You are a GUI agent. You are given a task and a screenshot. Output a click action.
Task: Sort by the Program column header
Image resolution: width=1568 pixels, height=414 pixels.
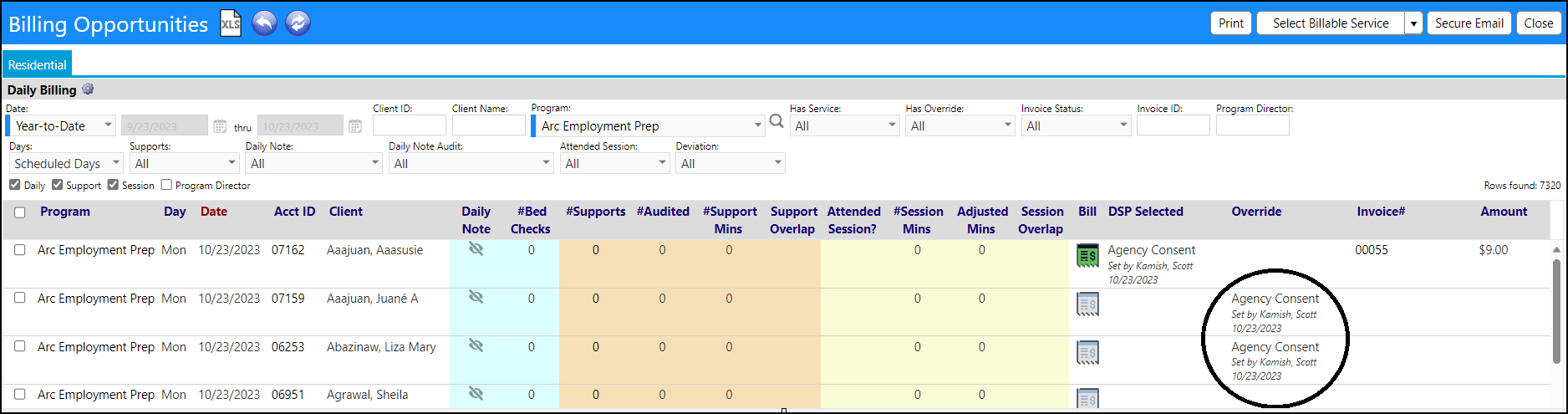click(65, 212)
